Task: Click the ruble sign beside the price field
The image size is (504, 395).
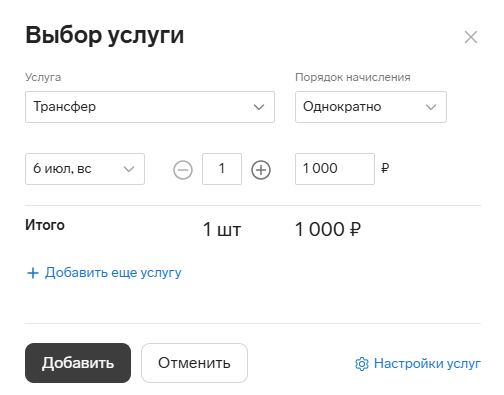Action: coord(385,168)
